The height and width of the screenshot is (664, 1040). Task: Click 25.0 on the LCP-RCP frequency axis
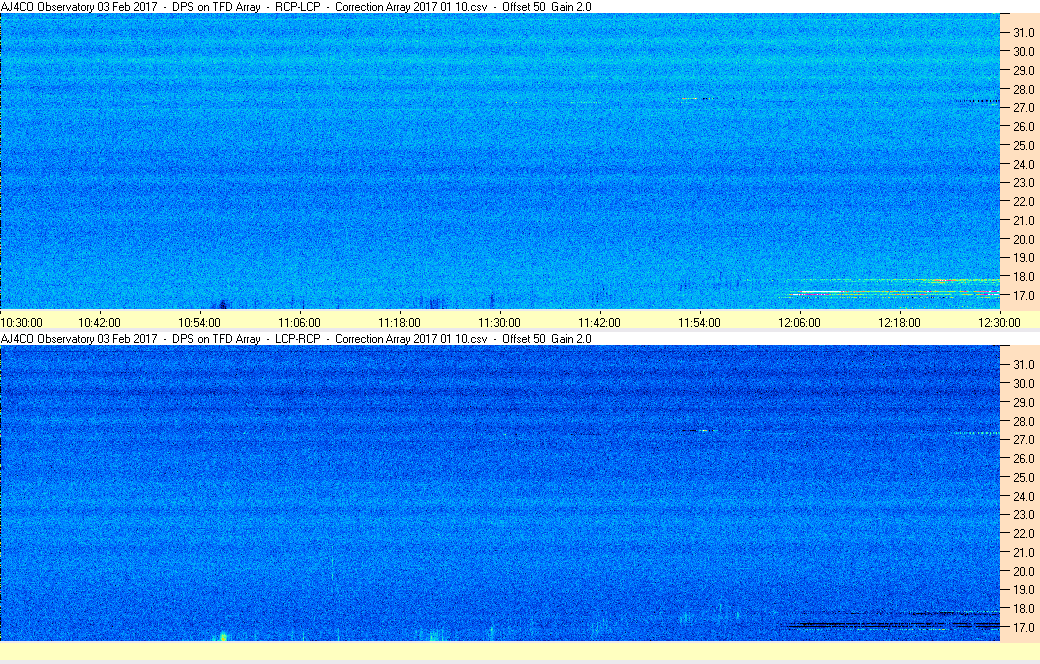click(x=1023, y=478)
